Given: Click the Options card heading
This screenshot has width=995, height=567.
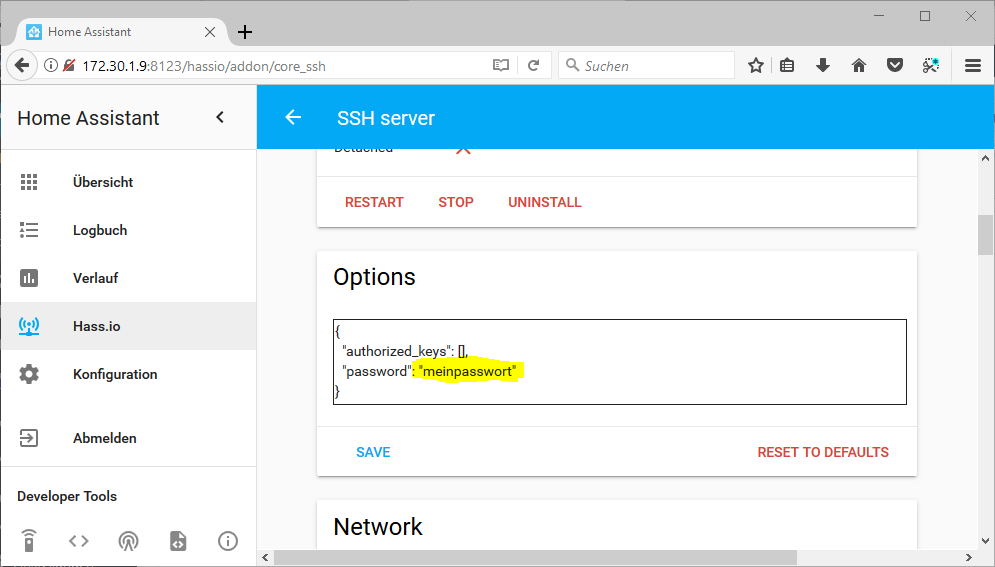Looking at the screenshot, I should click(374, 277).
